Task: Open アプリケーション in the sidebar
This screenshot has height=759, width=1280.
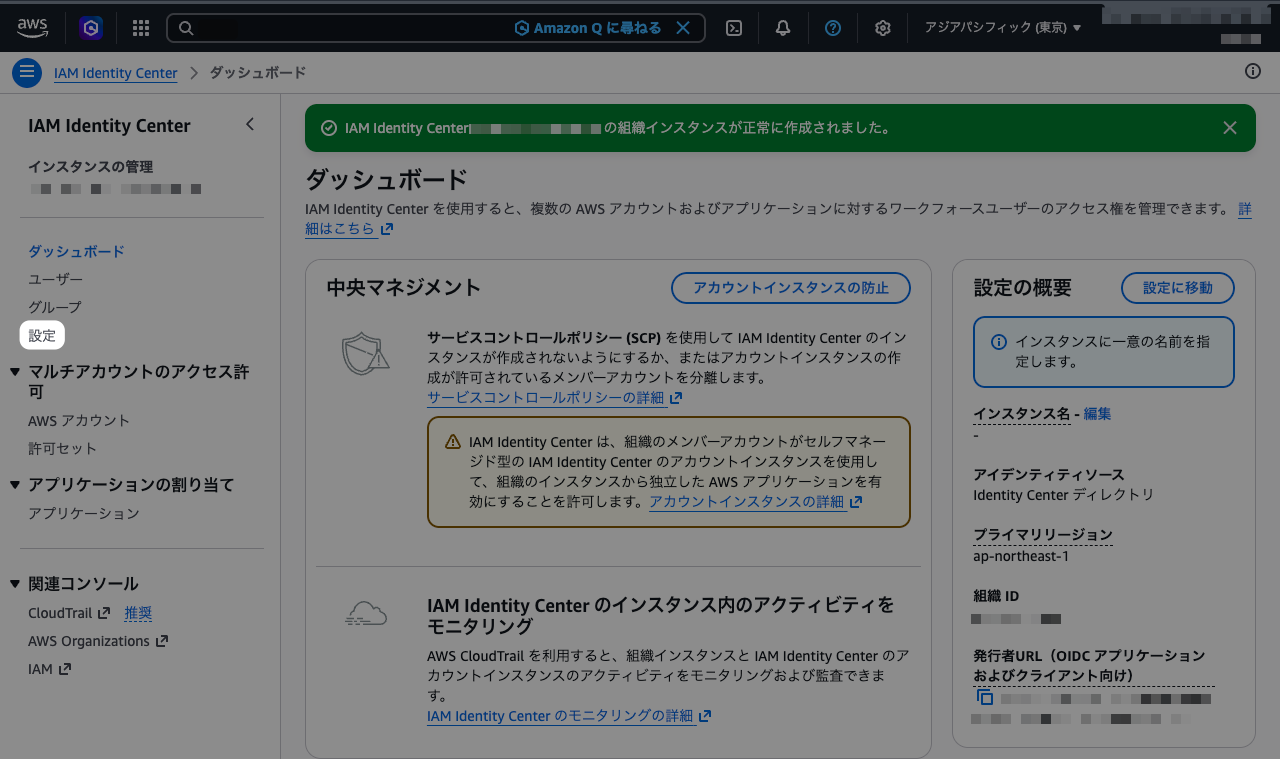Action: point(84,513)
